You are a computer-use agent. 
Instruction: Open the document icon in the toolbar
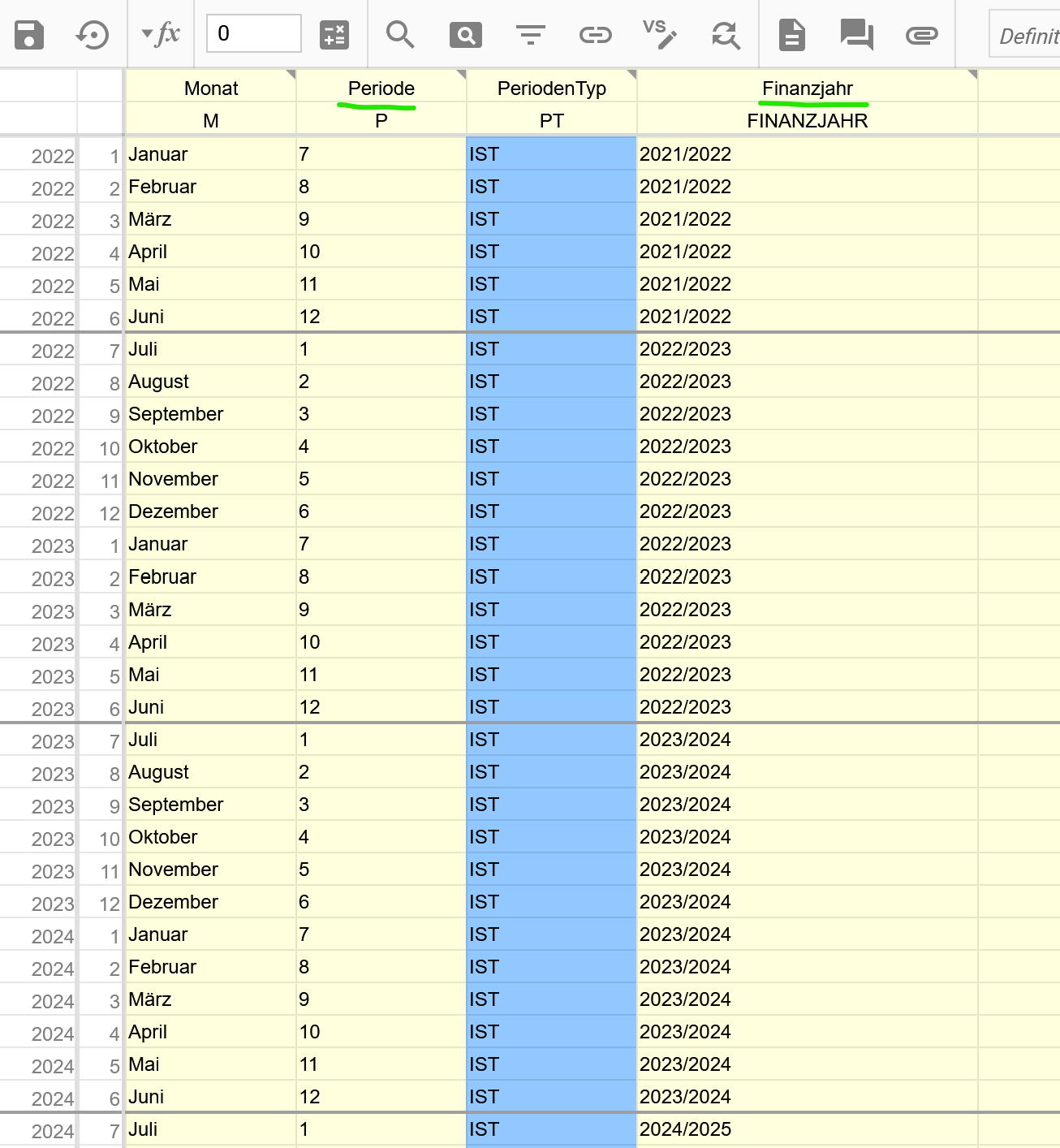[791, 33]
